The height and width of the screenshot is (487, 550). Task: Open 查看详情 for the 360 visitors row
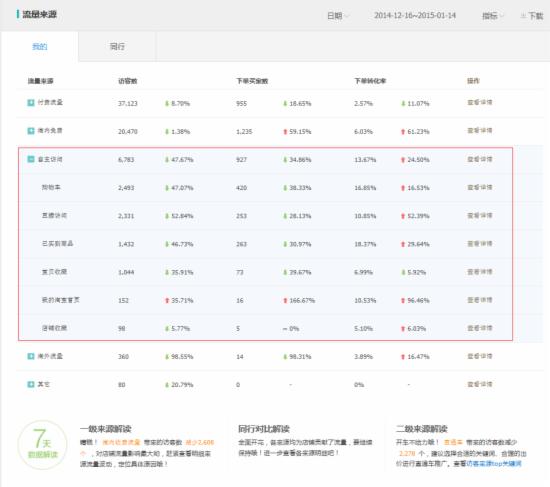pos(479,356)
